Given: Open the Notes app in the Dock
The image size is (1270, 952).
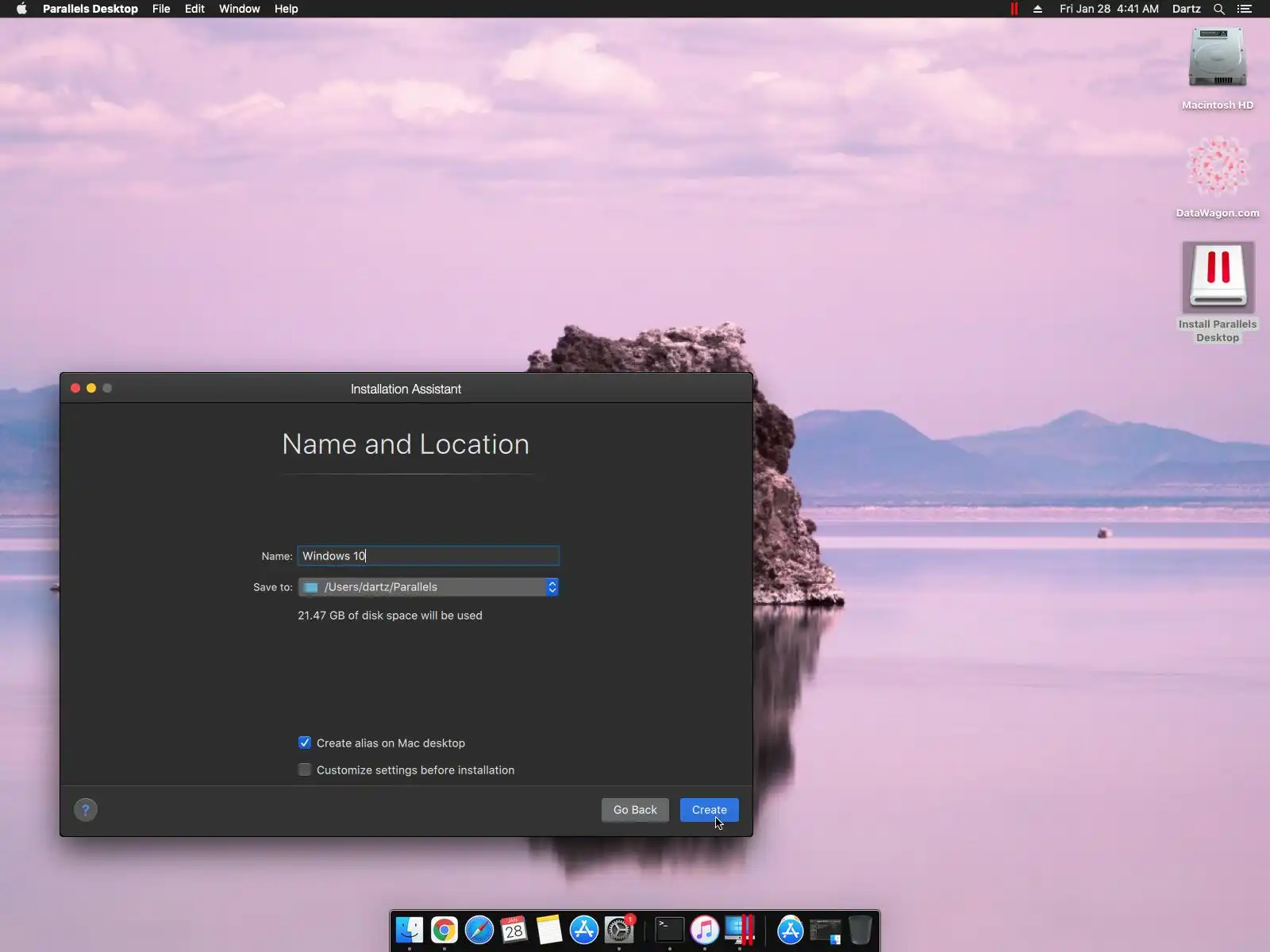Looking at the screenshot, I should coord(549,930).
